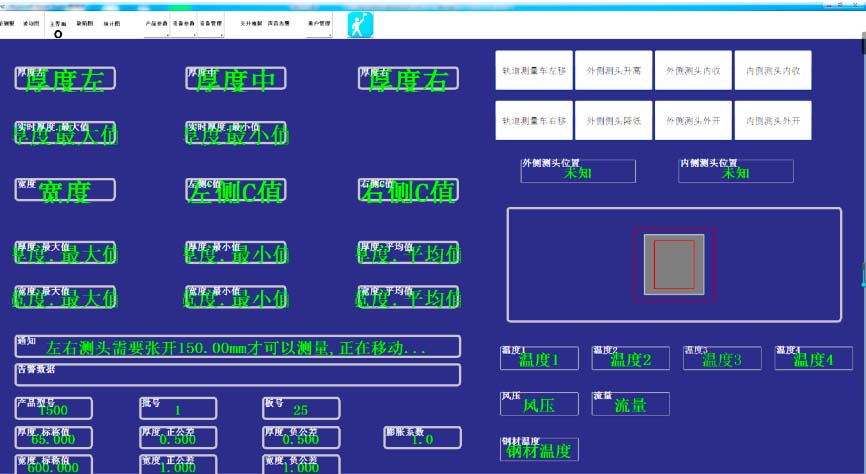Select the 板号 field showing 25
The width and height of the screenshot is (866, 474).
301,409
